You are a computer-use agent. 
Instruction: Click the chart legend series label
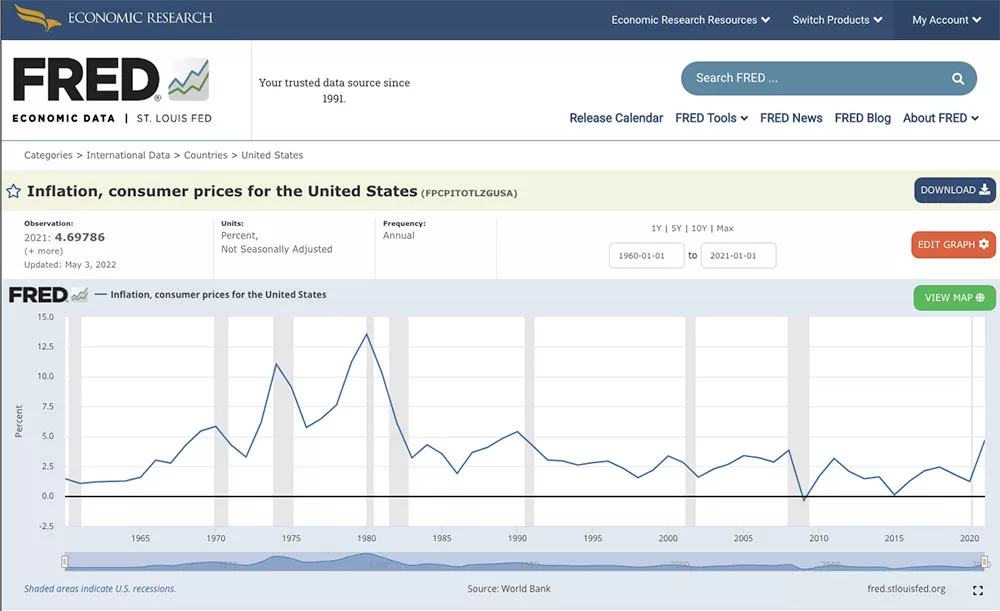point(218,295)
